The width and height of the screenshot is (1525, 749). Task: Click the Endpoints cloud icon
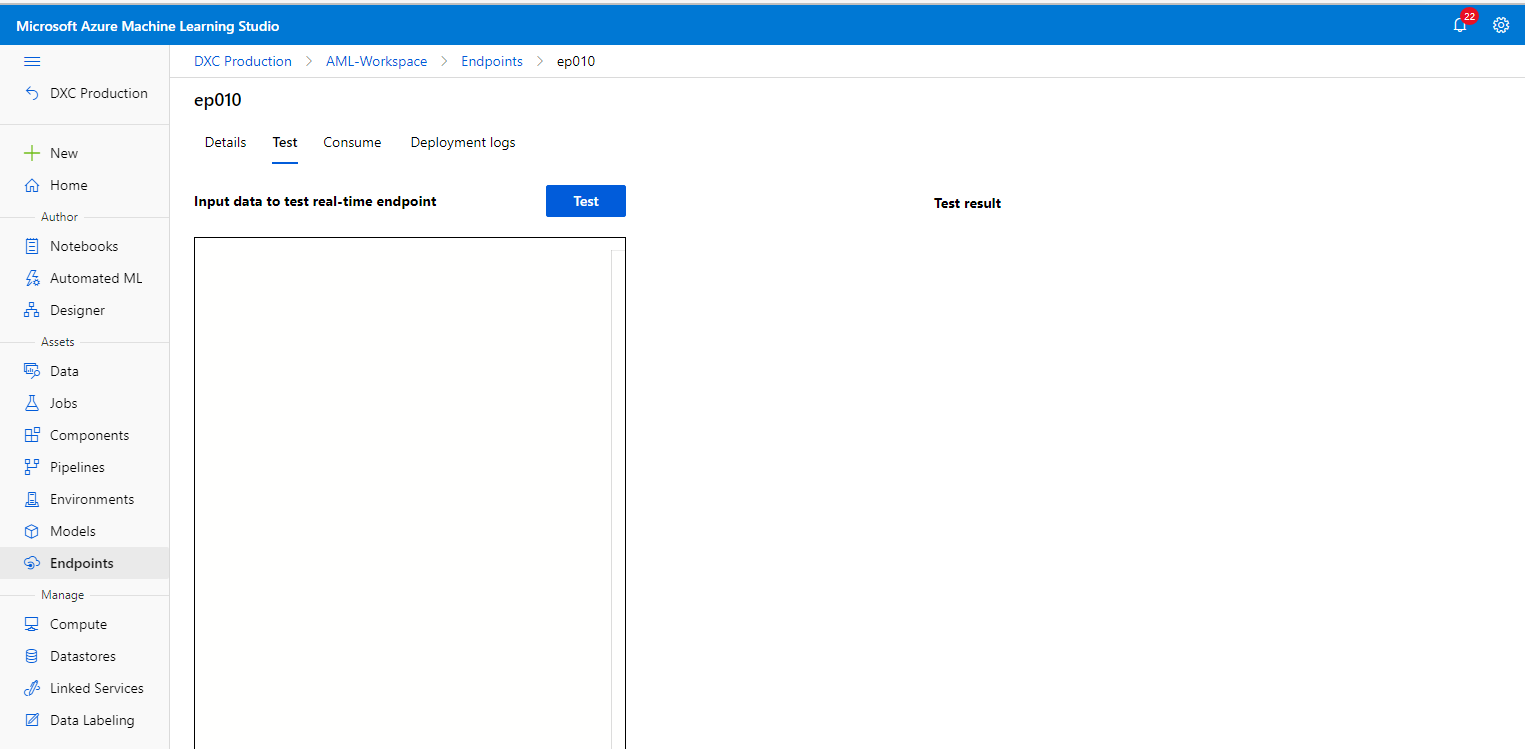coord(32,563)
